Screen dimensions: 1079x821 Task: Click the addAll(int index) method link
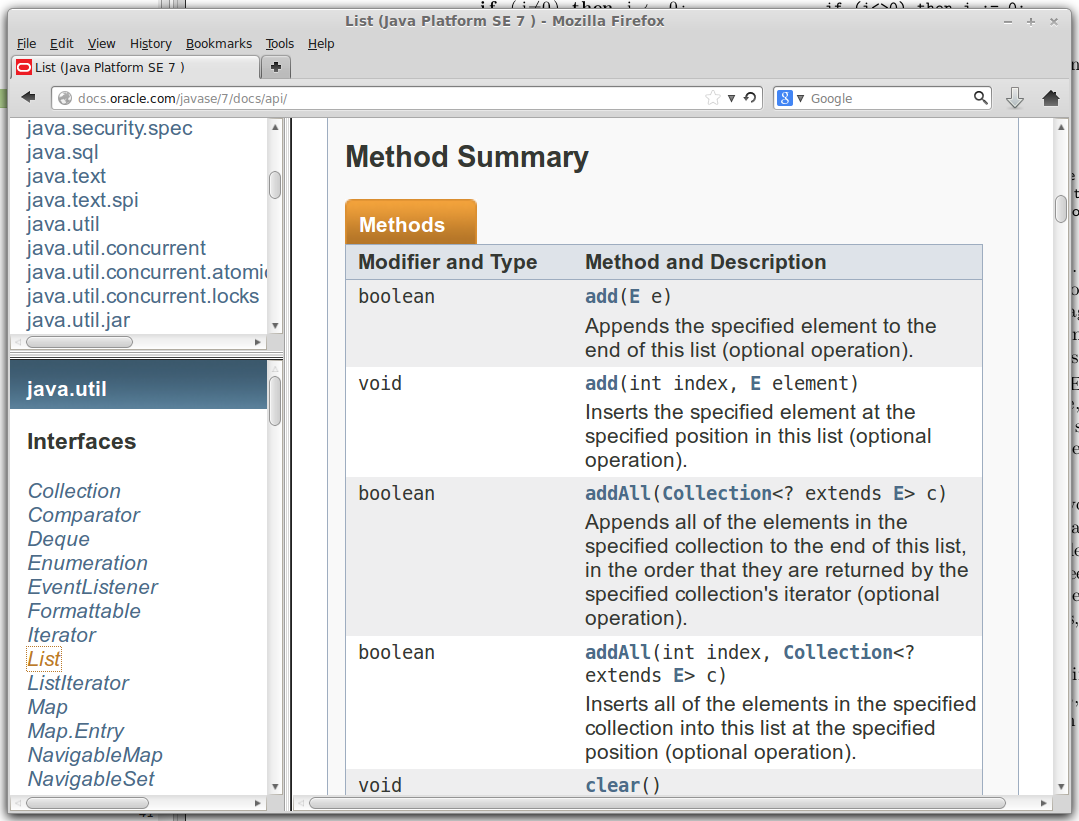(617, 652)
